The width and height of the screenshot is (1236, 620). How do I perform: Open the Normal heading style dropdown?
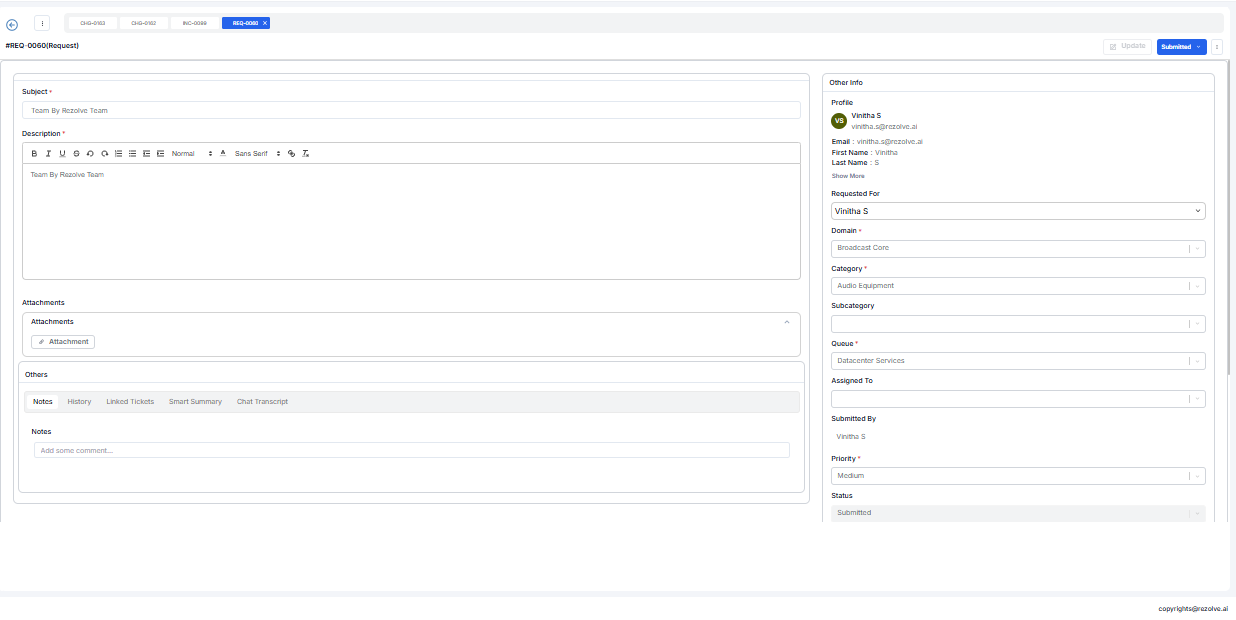[x=192, y=153]
